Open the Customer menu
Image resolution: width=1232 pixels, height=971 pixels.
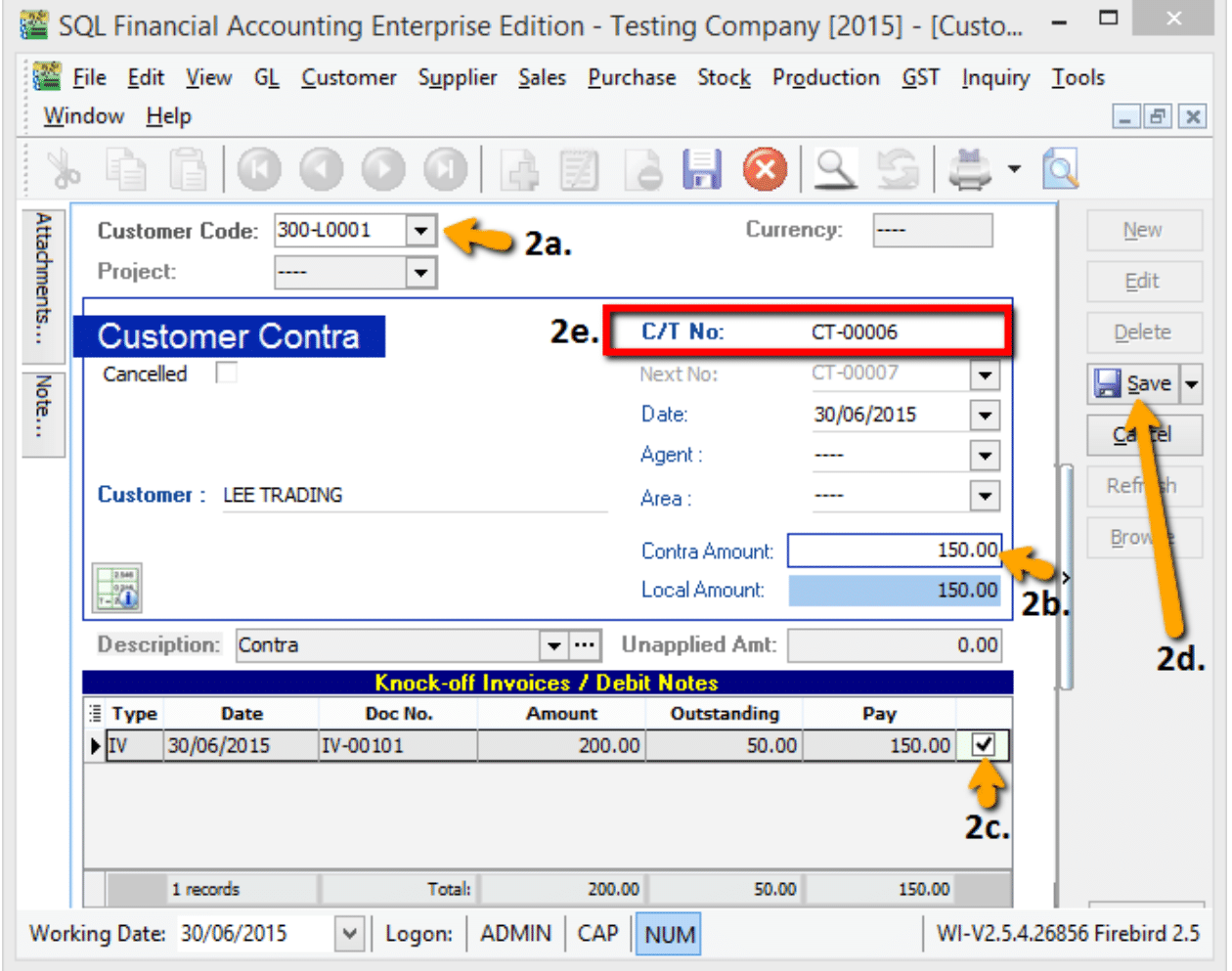tap(348, 77)
